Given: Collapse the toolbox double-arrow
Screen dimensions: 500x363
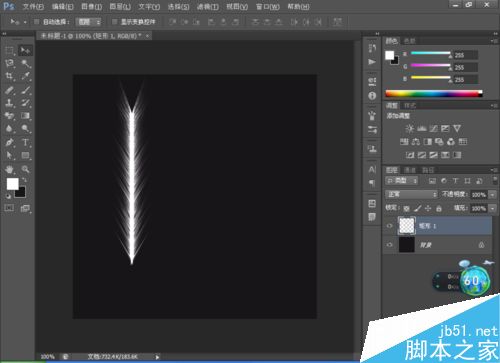Looking at the screenshot, I should tap(4, 34).
